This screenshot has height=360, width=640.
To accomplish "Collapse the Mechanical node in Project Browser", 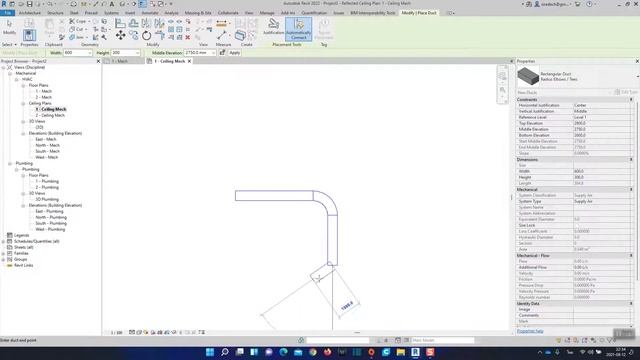I will click(10, 73).
